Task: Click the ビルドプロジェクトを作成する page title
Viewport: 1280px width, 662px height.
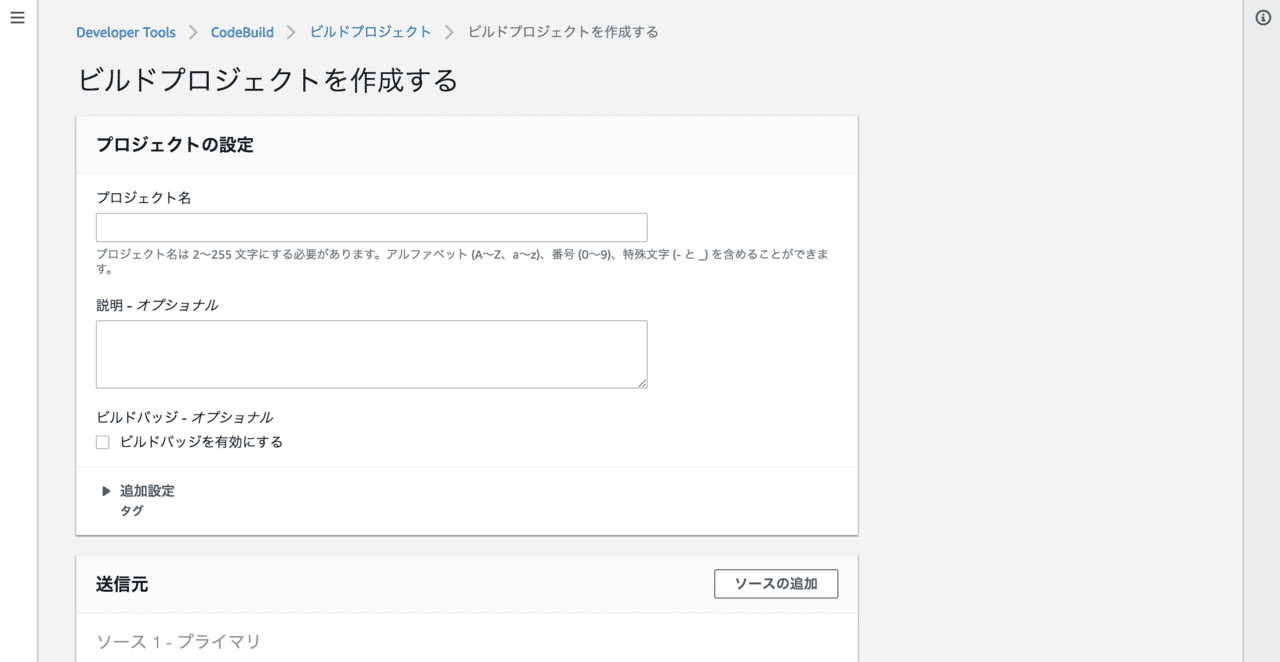Action: pos(267,80)
